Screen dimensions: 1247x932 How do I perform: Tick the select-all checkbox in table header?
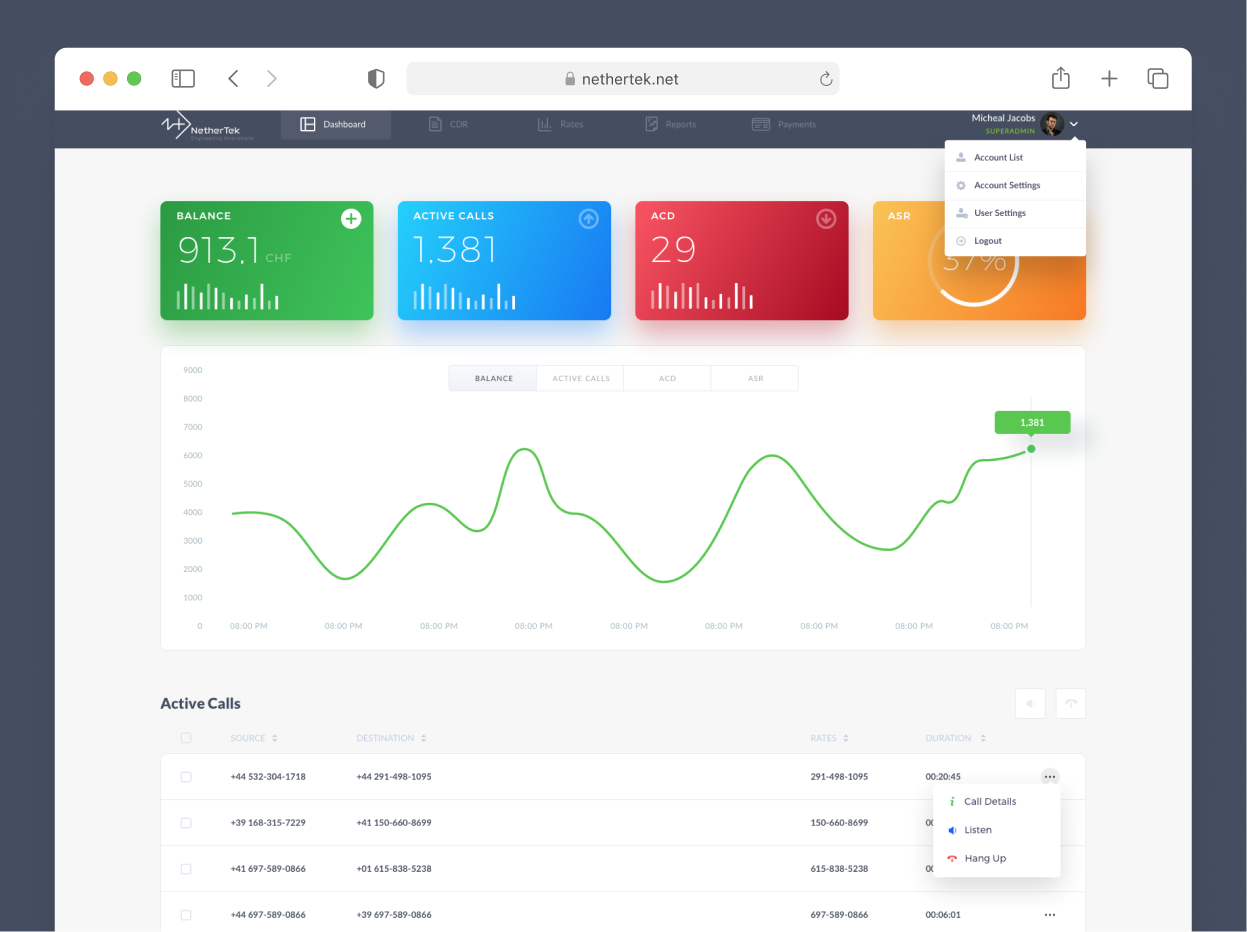pos(186,738)
